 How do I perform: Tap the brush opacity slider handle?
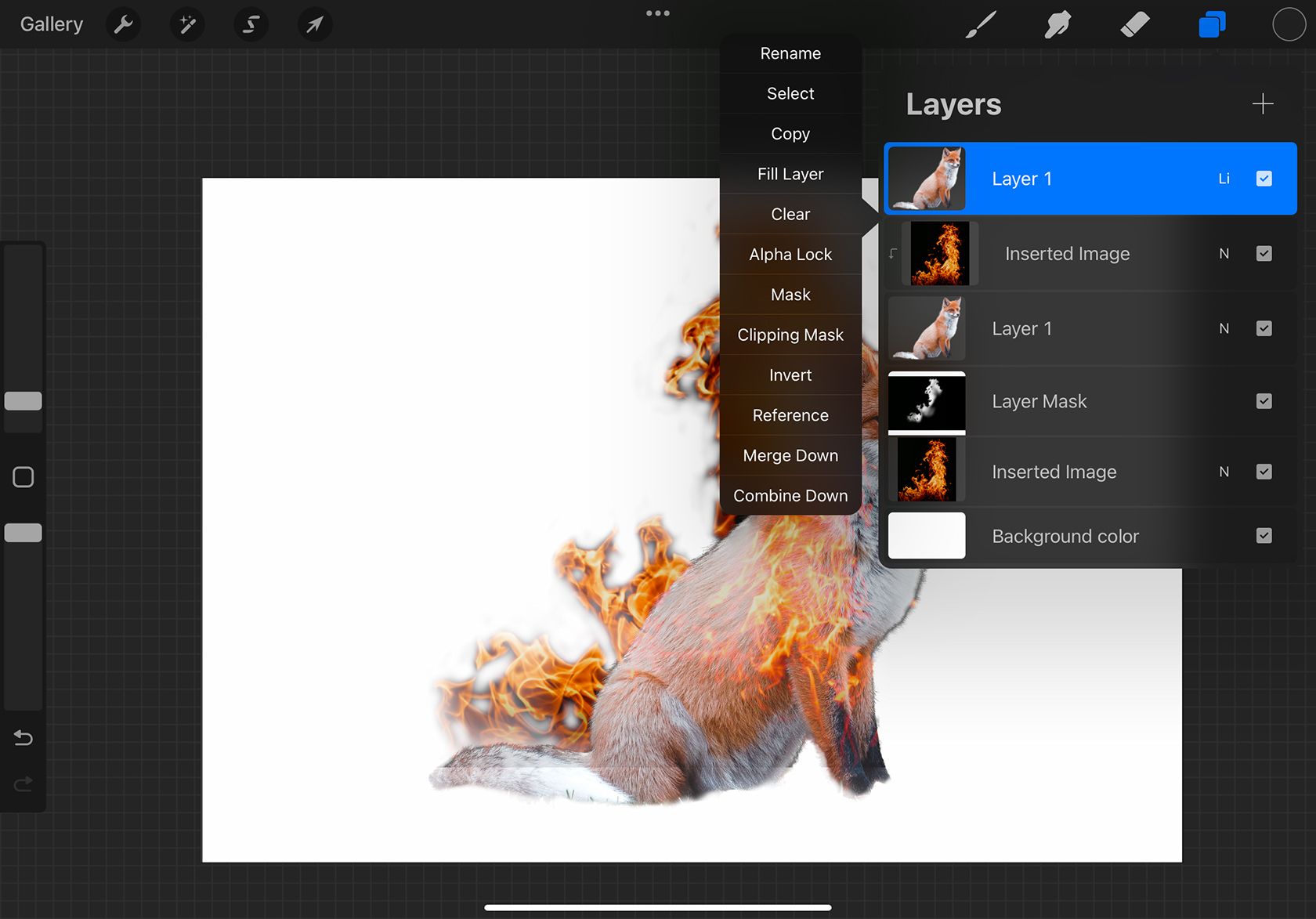tap(23, 533)
